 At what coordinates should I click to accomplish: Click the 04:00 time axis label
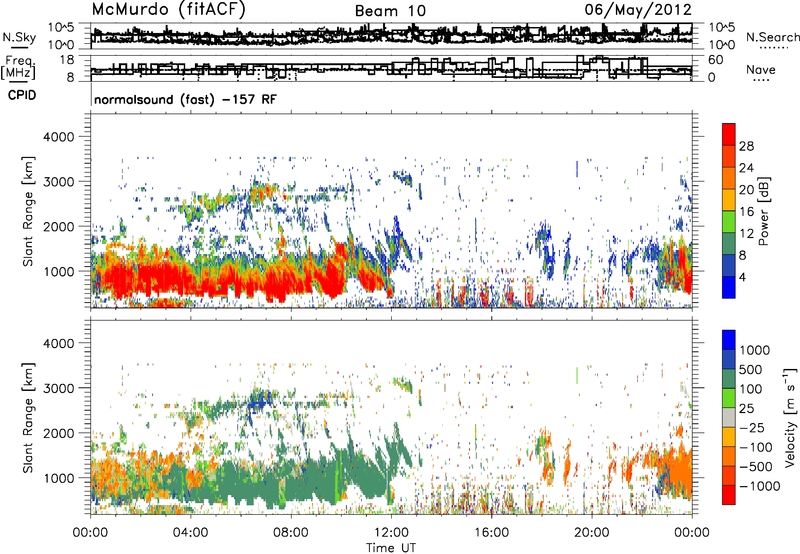point(190,533)
